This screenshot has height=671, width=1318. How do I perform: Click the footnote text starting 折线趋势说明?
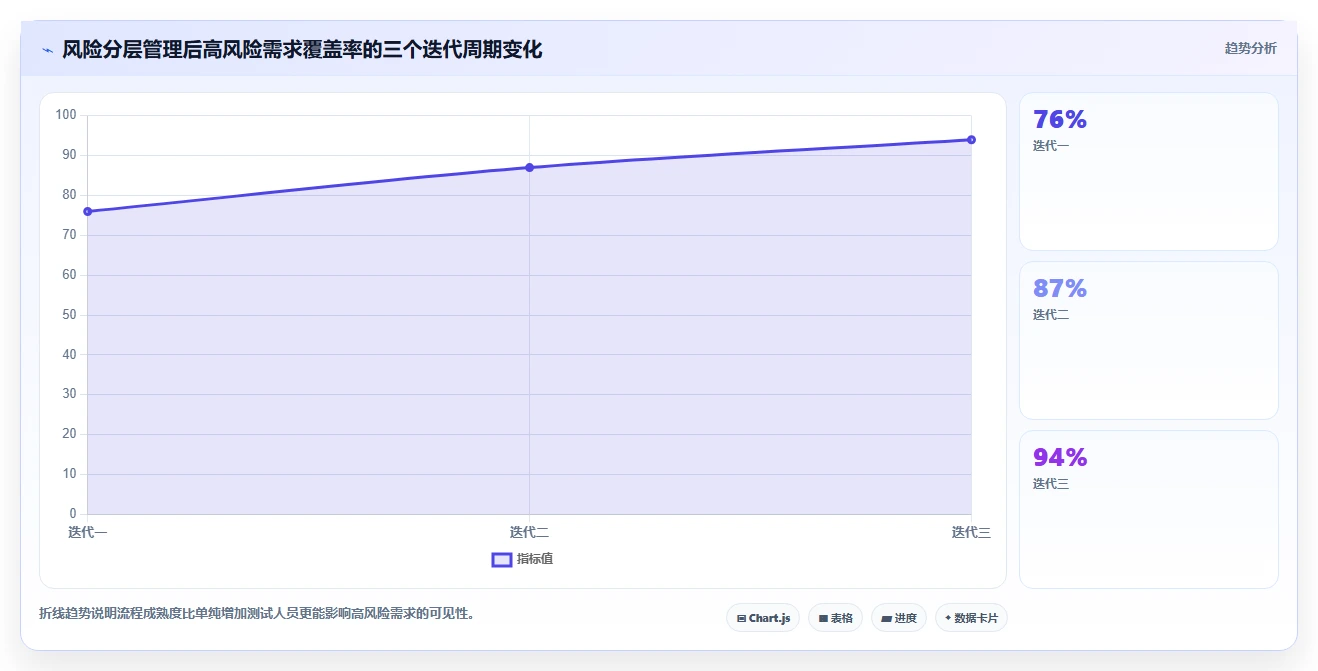pos(256,613)
